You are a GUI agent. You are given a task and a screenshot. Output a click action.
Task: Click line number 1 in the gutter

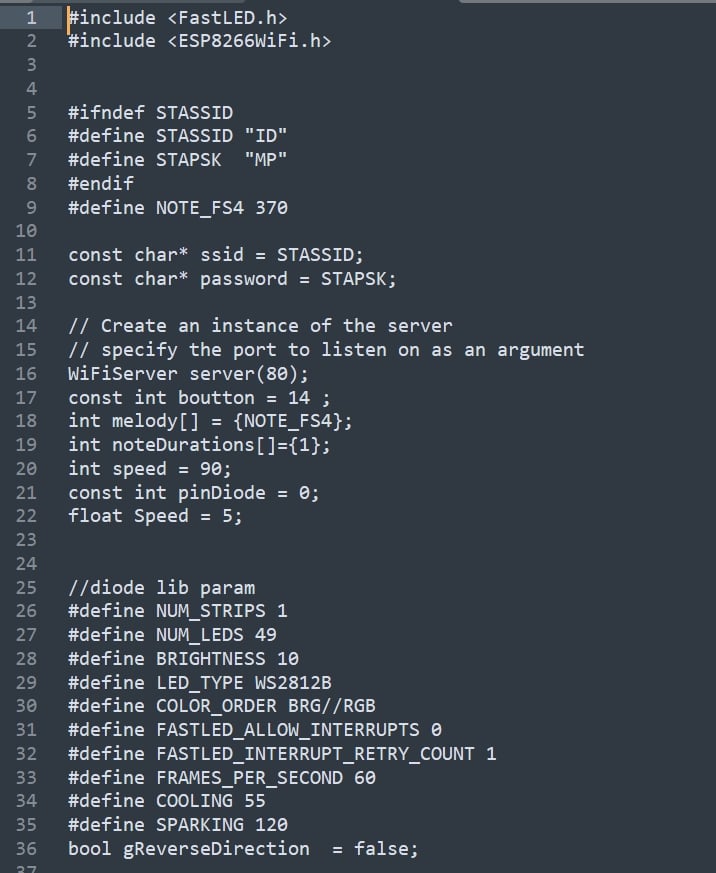31,18
